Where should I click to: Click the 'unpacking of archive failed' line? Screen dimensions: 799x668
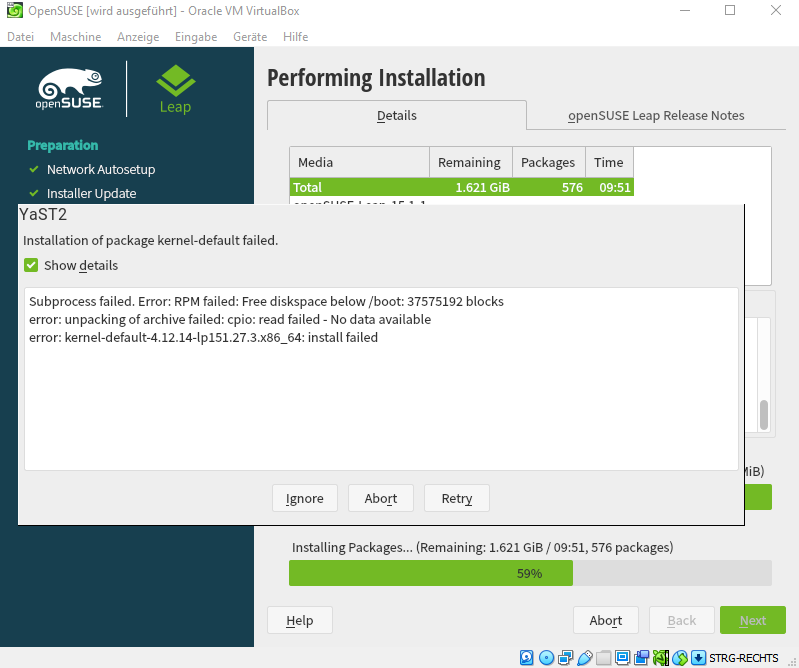(230, 319)
